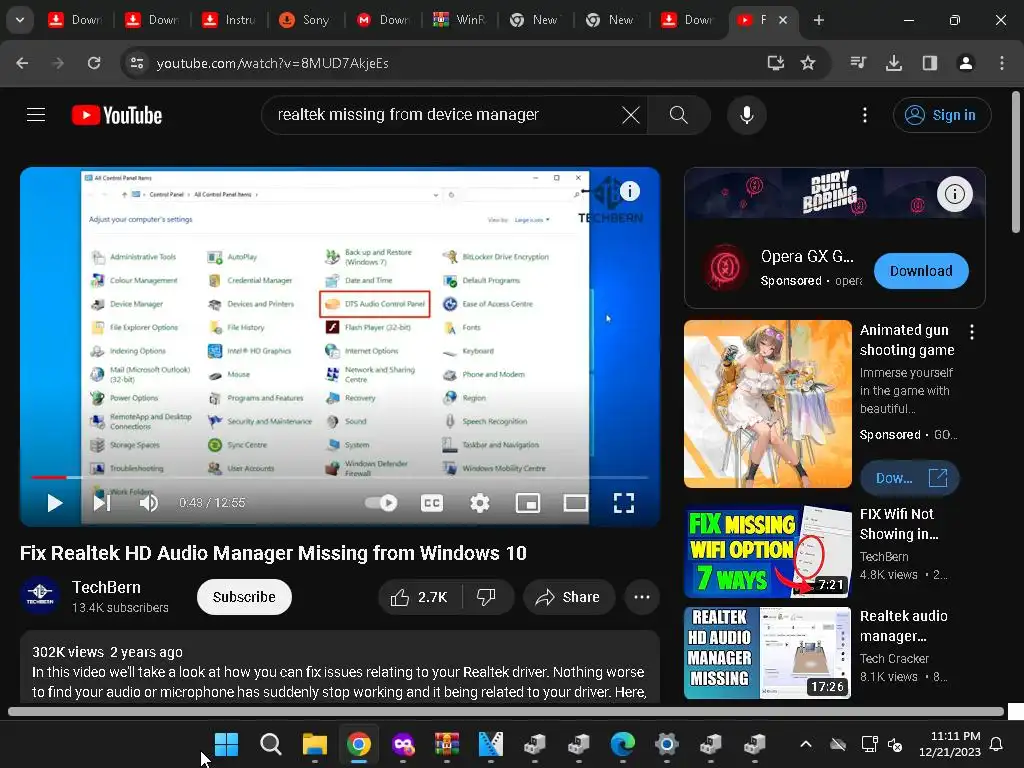Click Download on the Opera GX ad
The width and height of the screenshot is (1024, 768).
pyautogui.click(x=921, y=271)
